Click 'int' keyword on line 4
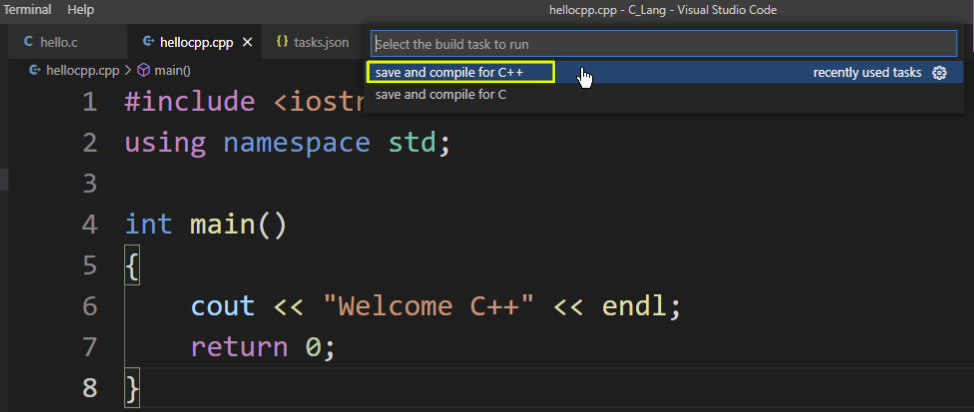974x412 pixels. (148, 224)
